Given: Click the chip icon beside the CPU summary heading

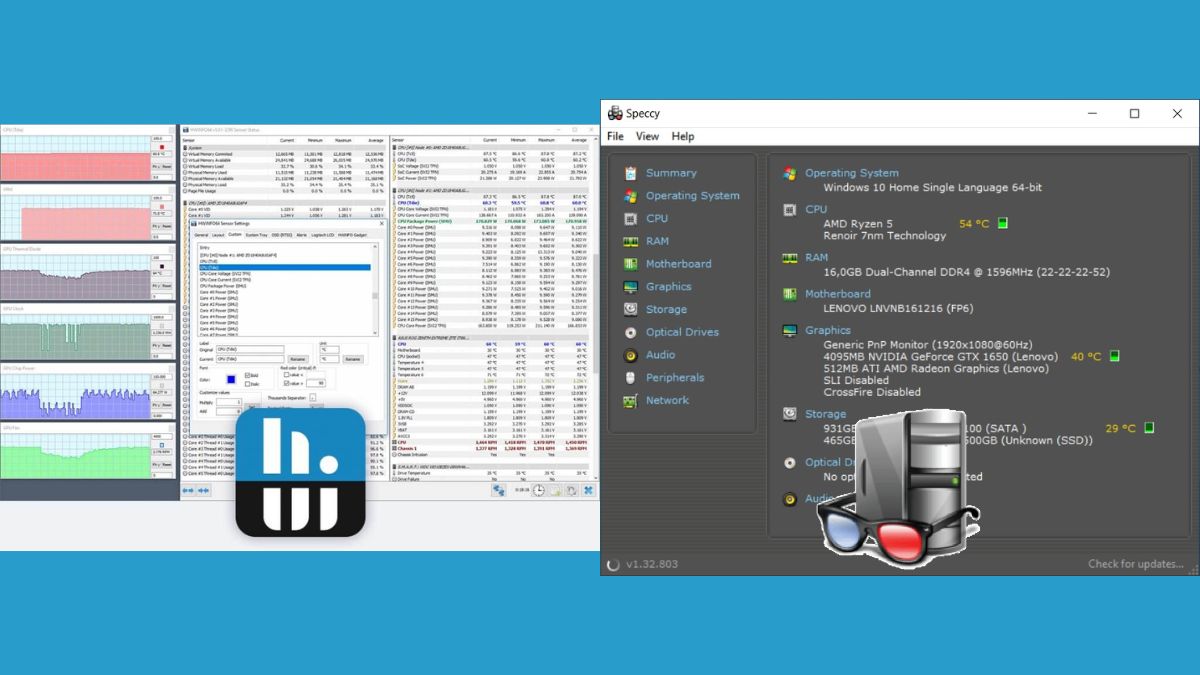Looking at the screenshot, I should (790, 210).
